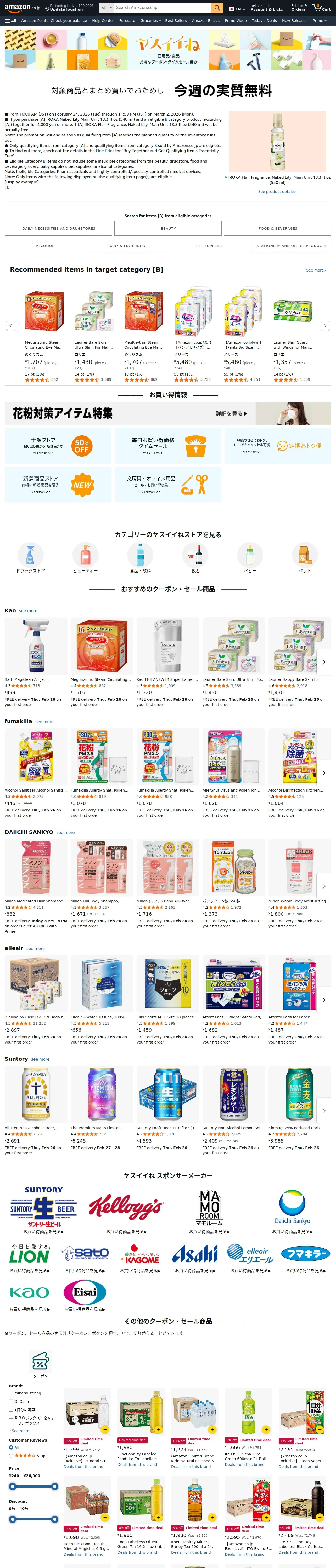Open Today's Deals in navigation bar
This screenshot has height=1568, width=336.
(x=264, y=21)
